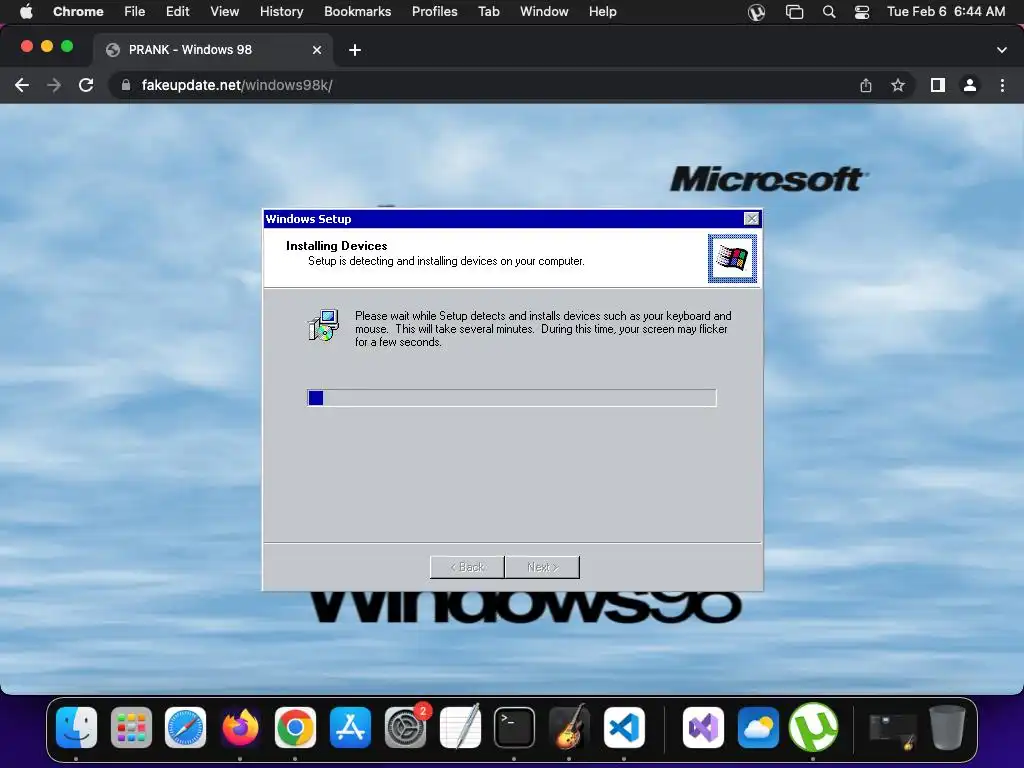Open the Help menu

click(603, 12)
